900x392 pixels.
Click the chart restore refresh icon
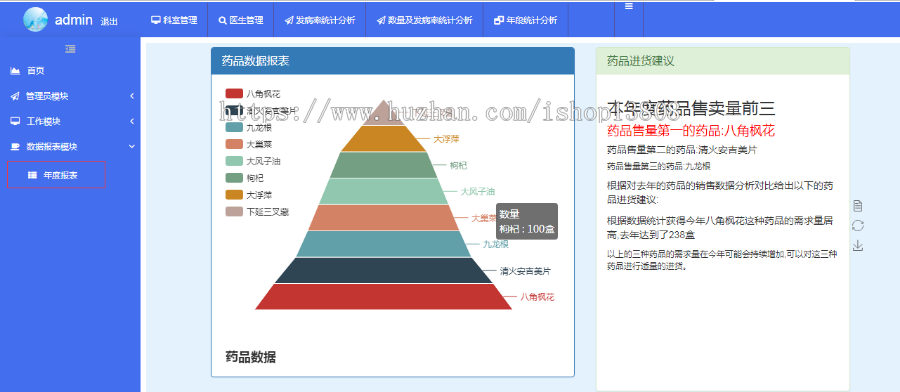pos(858,226)
